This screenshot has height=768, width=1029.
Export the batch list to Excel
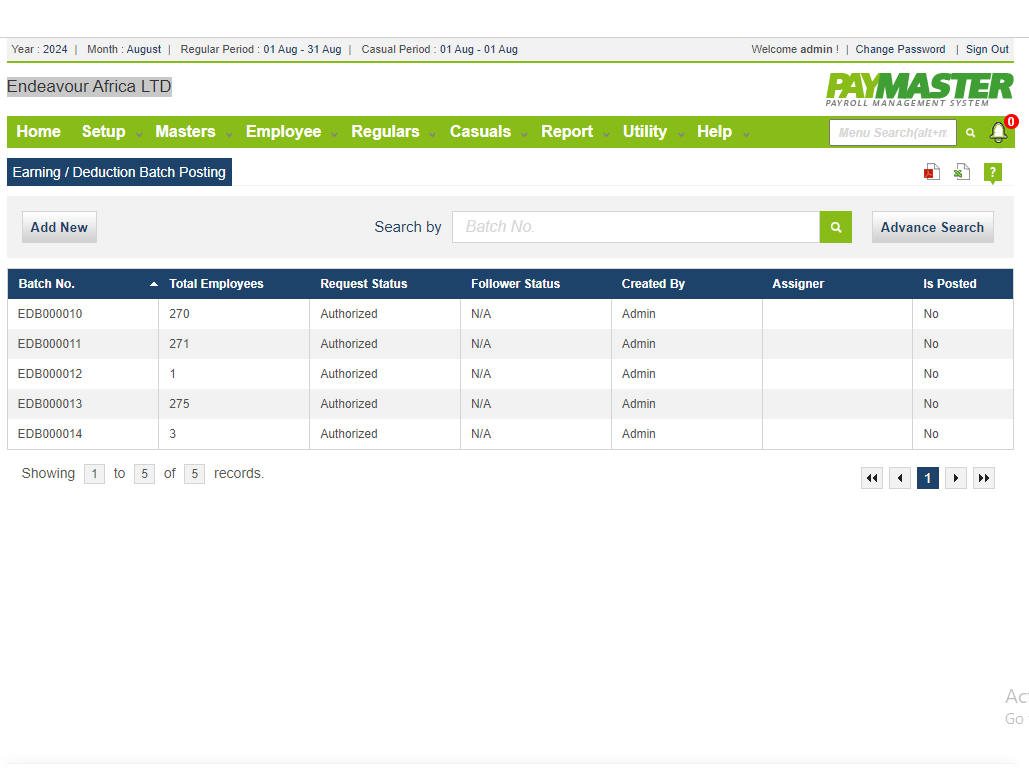(x=962, y=172)
